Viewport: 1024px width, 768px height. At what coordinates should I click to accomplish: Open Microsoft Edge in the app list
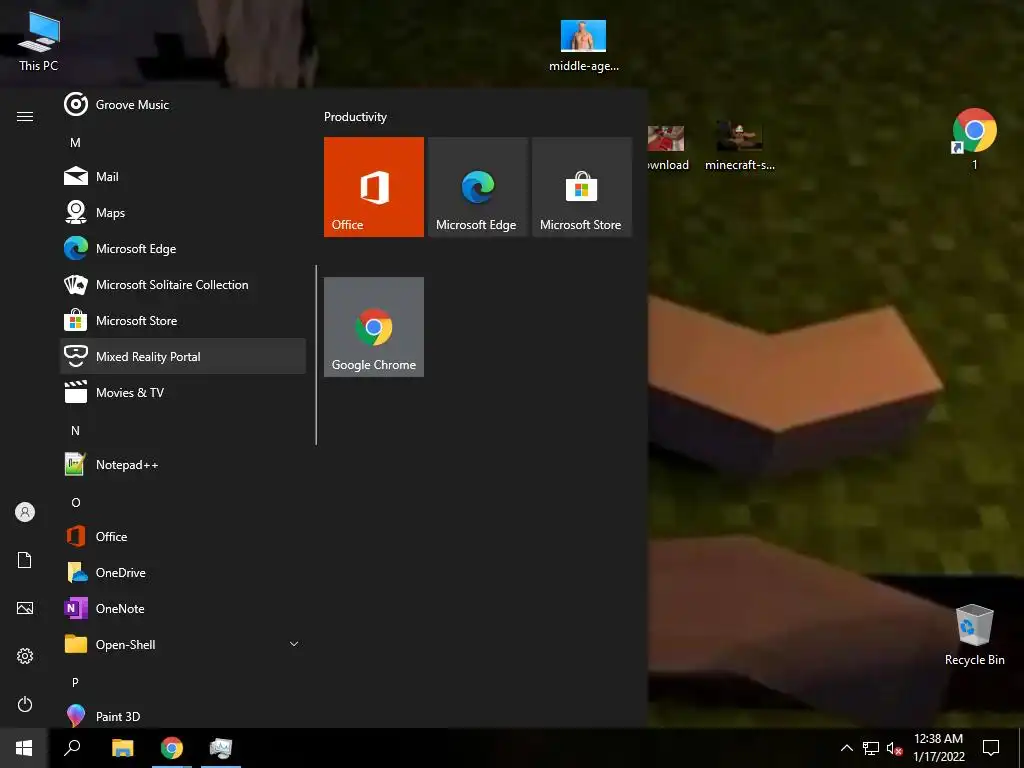pyautogui.click(x=183, y=248)
